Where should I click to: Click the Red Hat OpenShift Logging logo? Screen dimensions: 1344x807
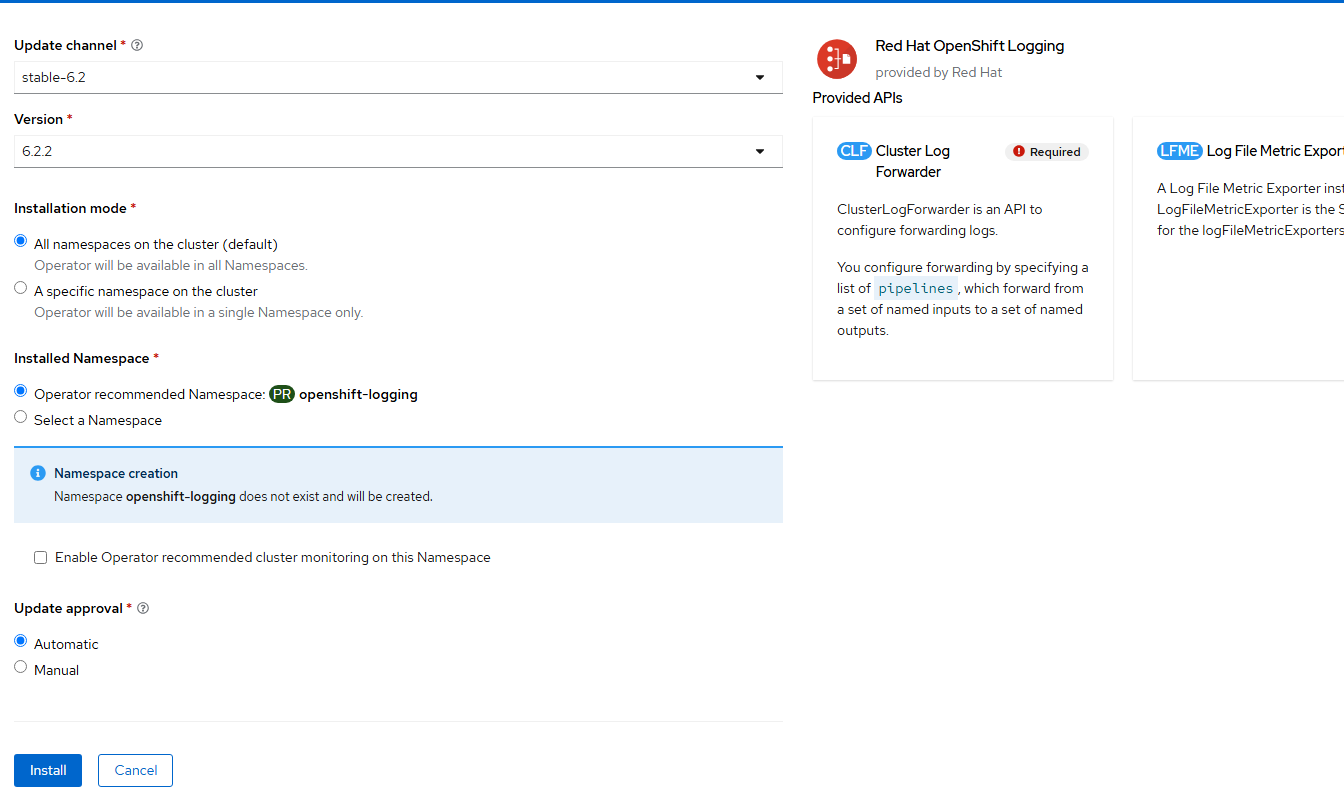(x=837, y=59)
